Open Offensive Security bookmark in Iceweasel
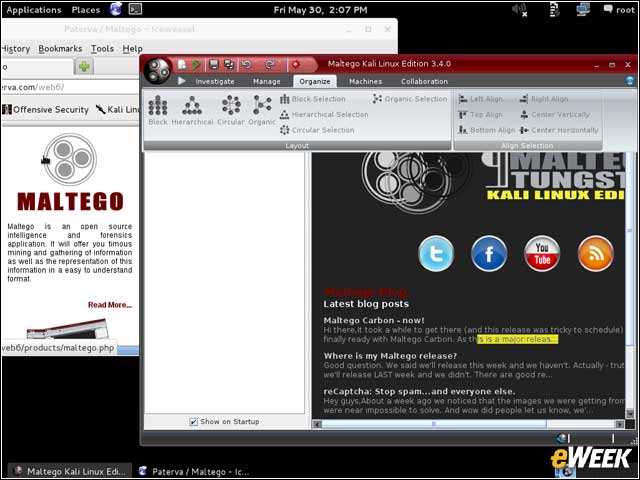The image size is (640, 480). (x=46, y=109)
